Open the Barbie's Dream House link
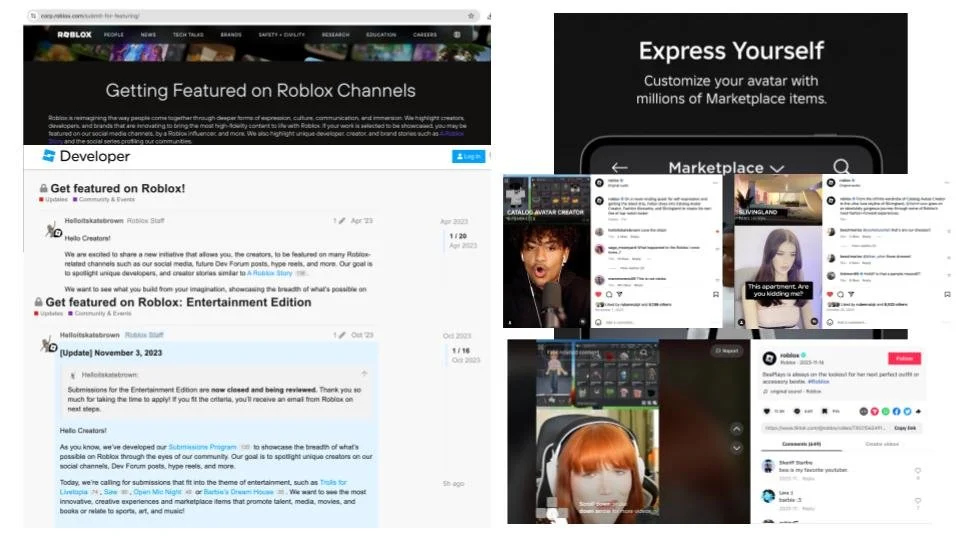 (238, 492)
